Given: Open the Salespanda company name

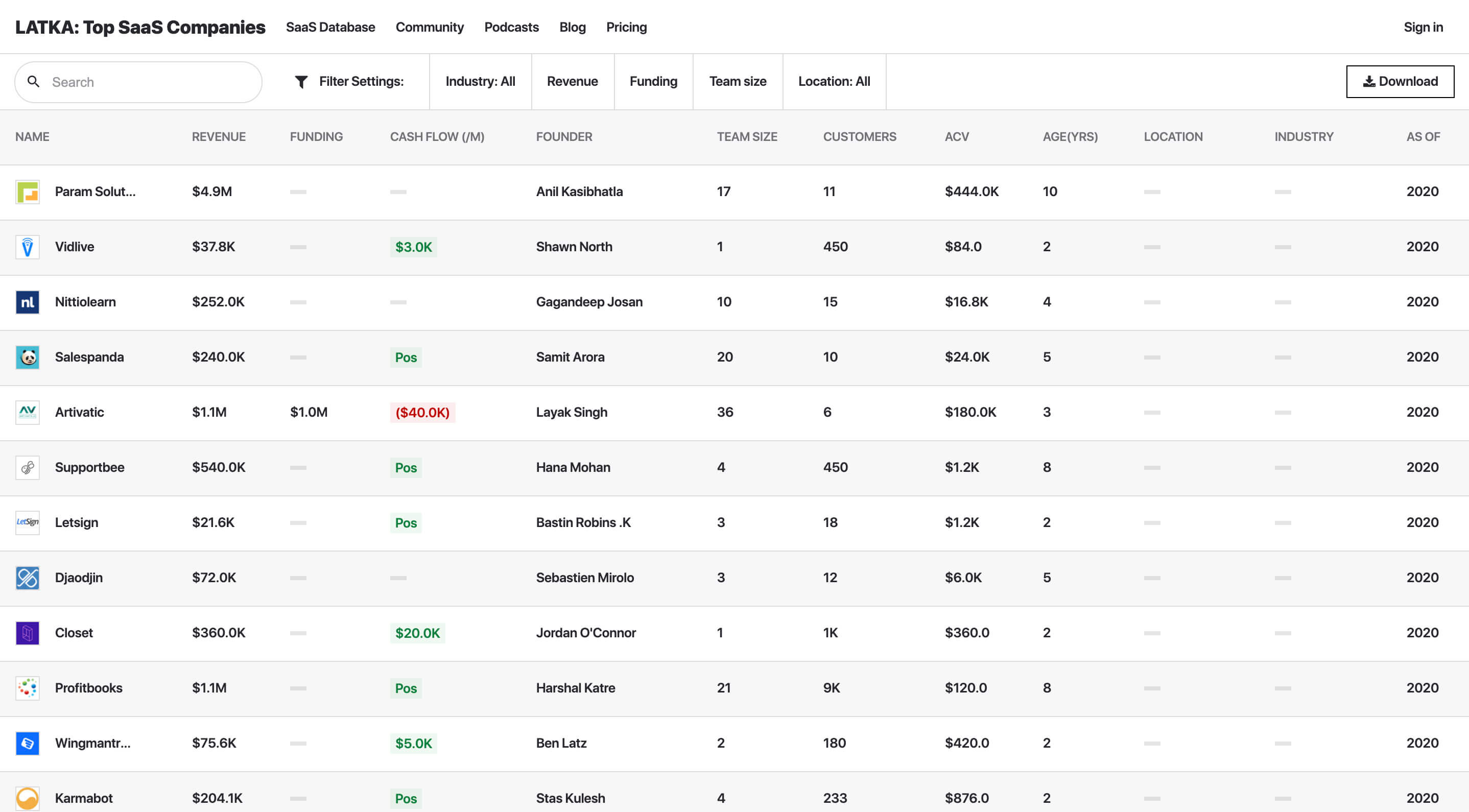Looking at the screenshot, I should pyautogui.click(x=89, y=357).
